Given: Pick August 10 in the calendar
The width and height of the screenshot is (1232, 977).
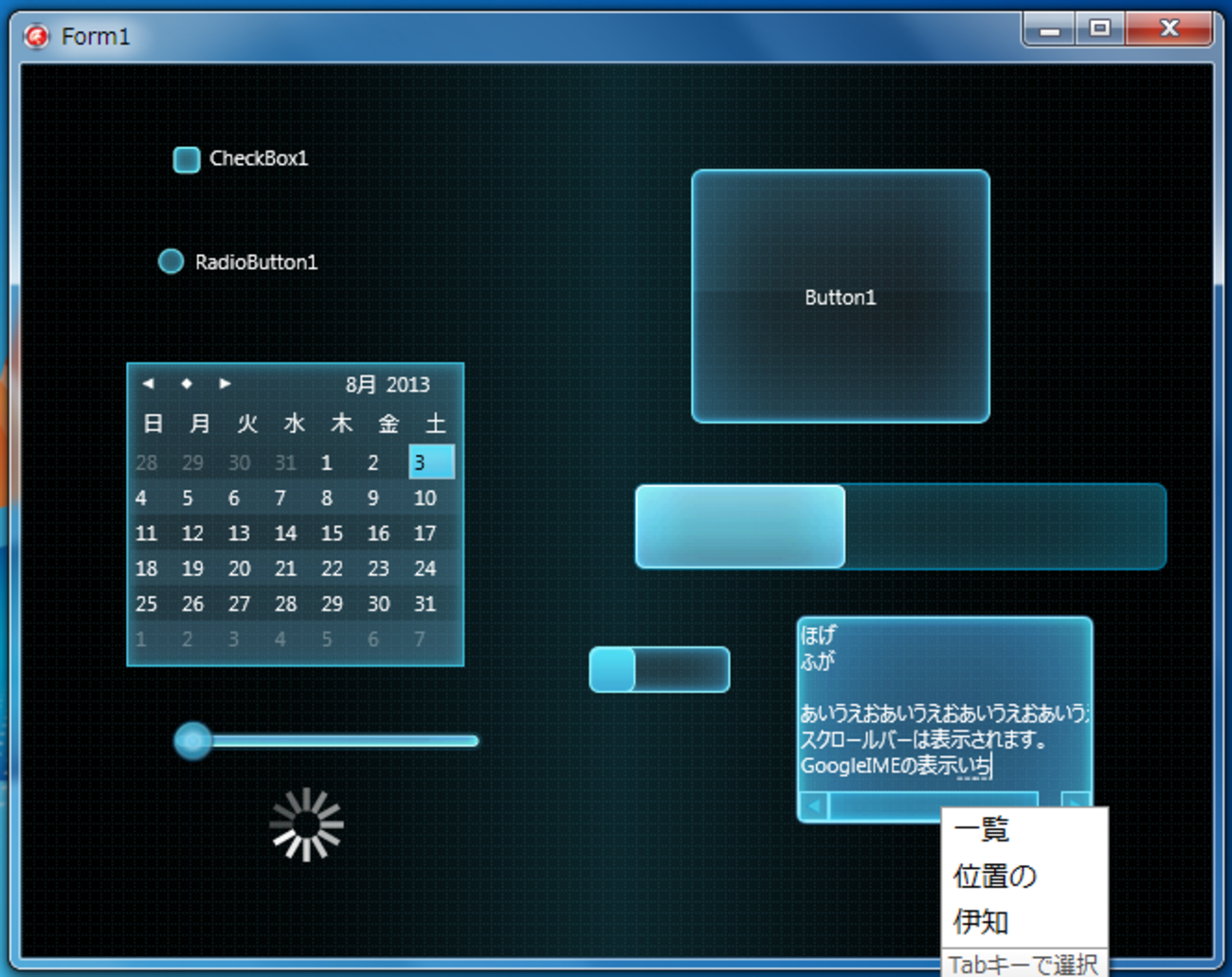Looking at the screenshot, I should click(425, 498).
